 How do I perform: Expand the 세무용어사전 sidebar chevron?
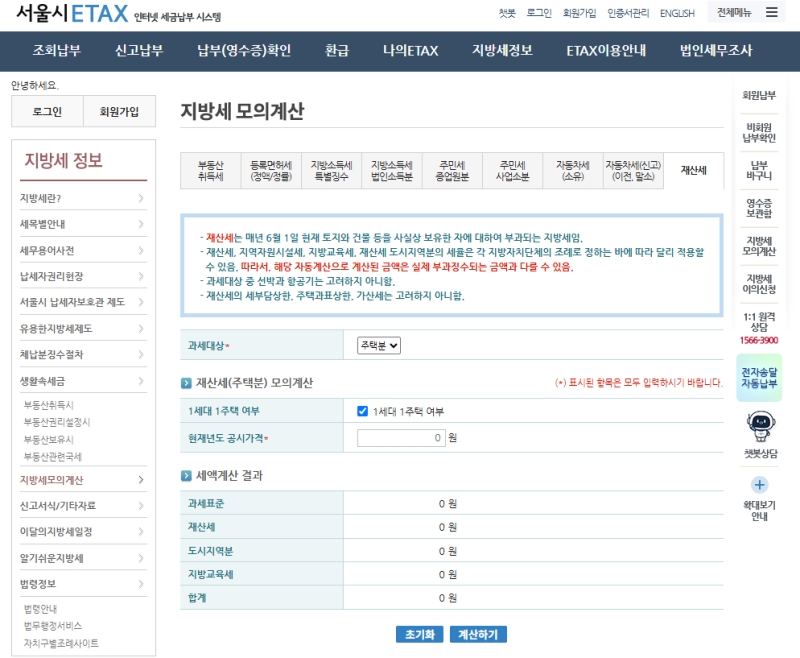coord(141,250)
